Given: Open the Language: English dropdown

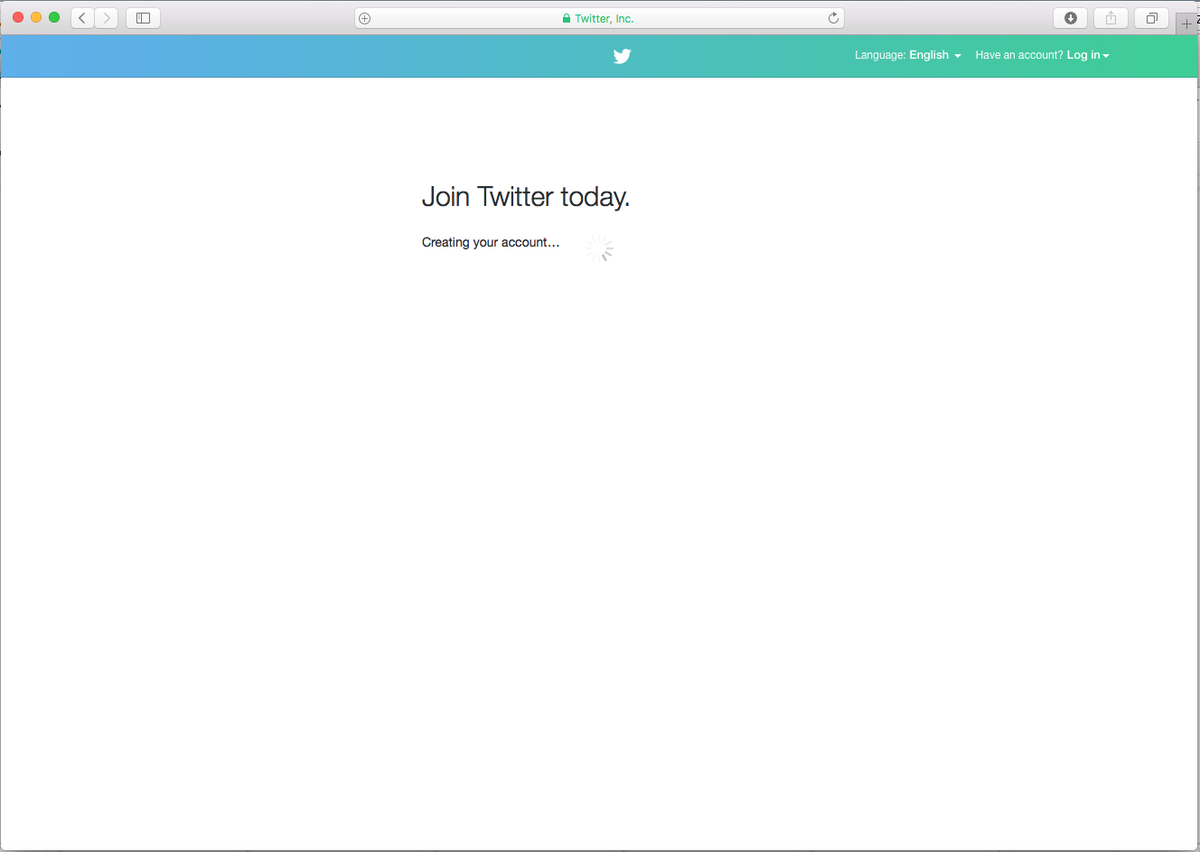Looking at the screenshot, I should coord(908,55).
